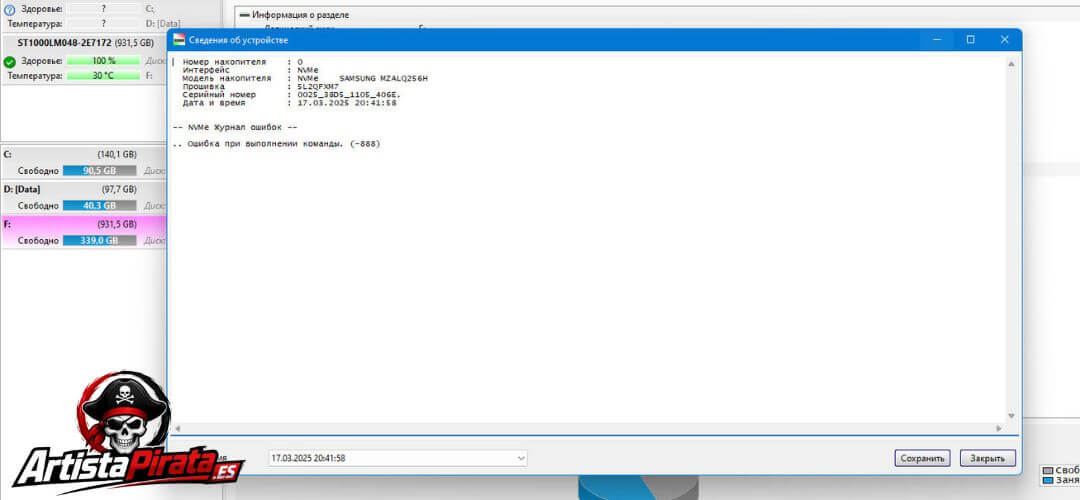Select the ST1000LM048-2E7172 disk in main window

tap(84, 43)
